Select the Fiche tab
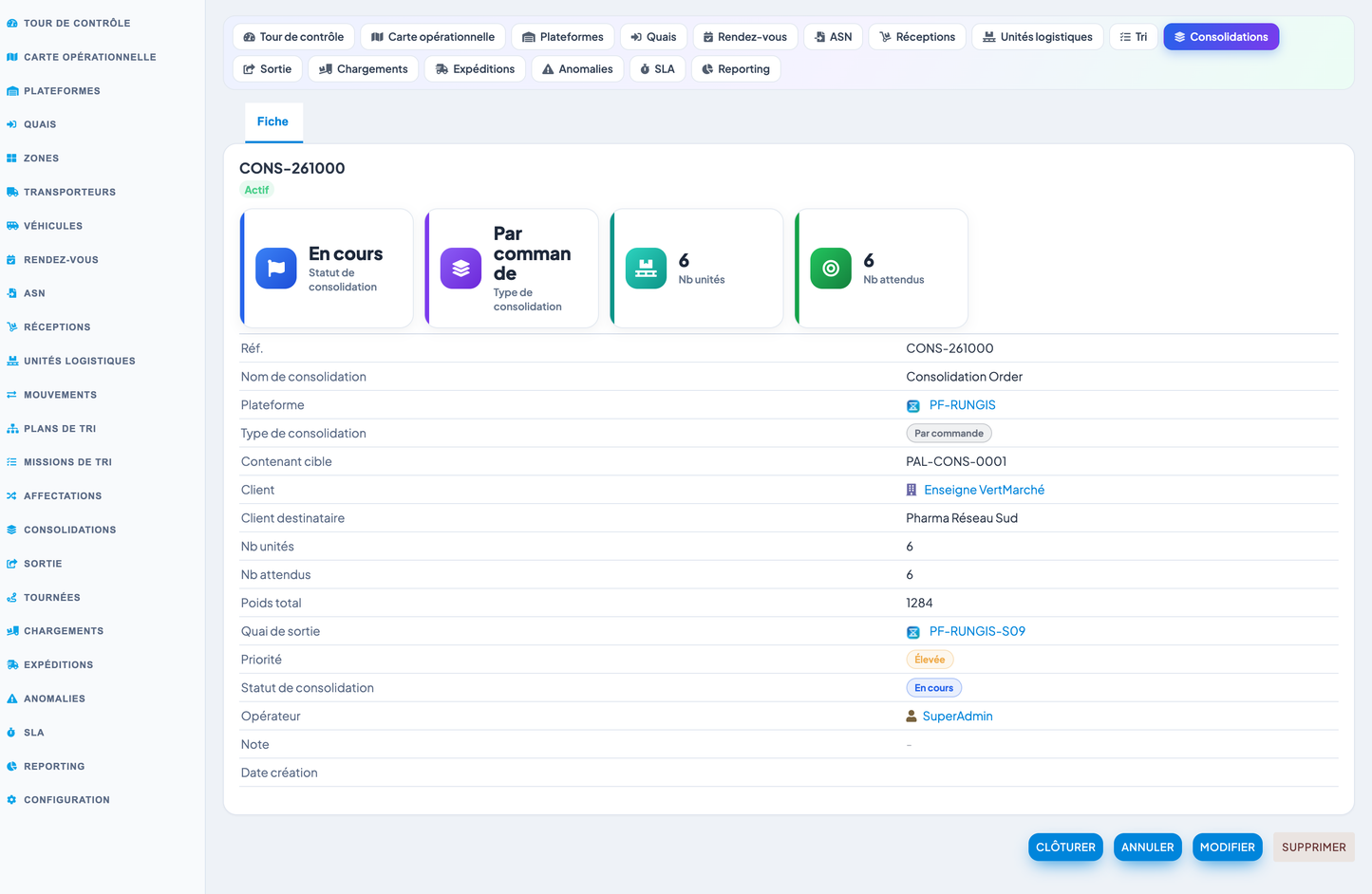The image size is (1372, 894). [273, 122]
